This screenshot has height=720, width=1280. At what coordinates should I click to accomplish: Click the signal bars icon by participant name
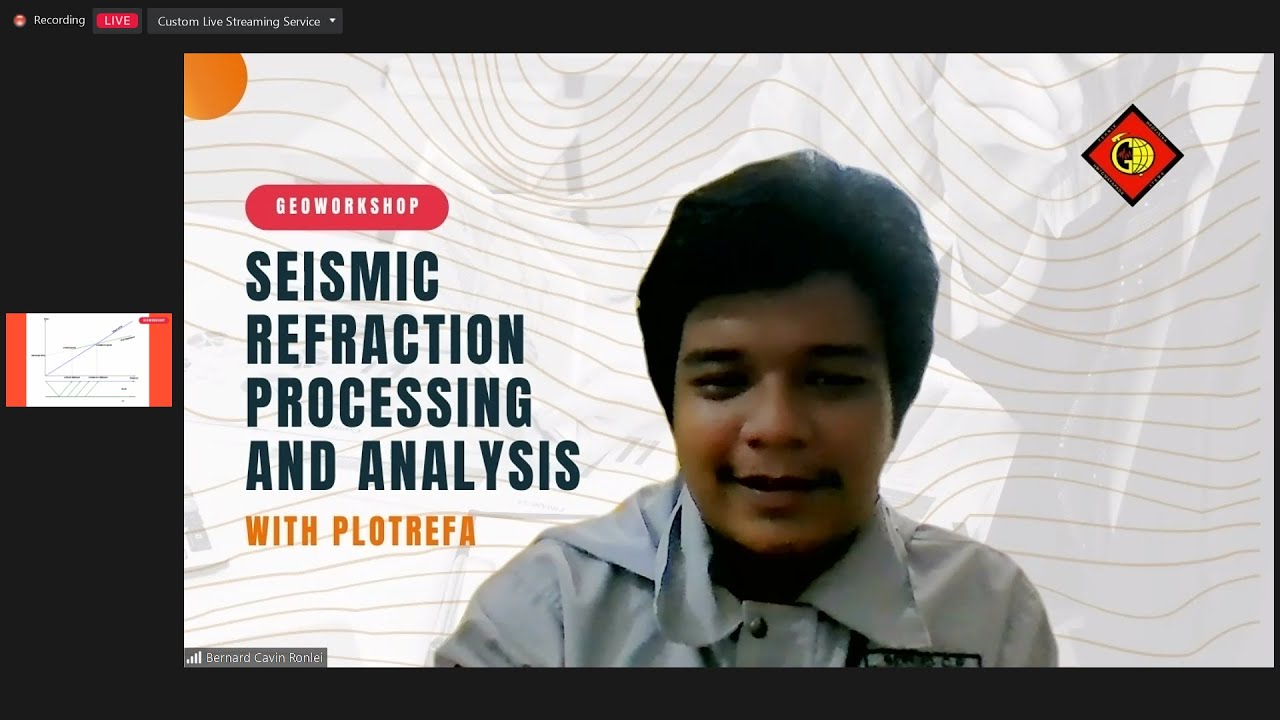tap(194, 658)
